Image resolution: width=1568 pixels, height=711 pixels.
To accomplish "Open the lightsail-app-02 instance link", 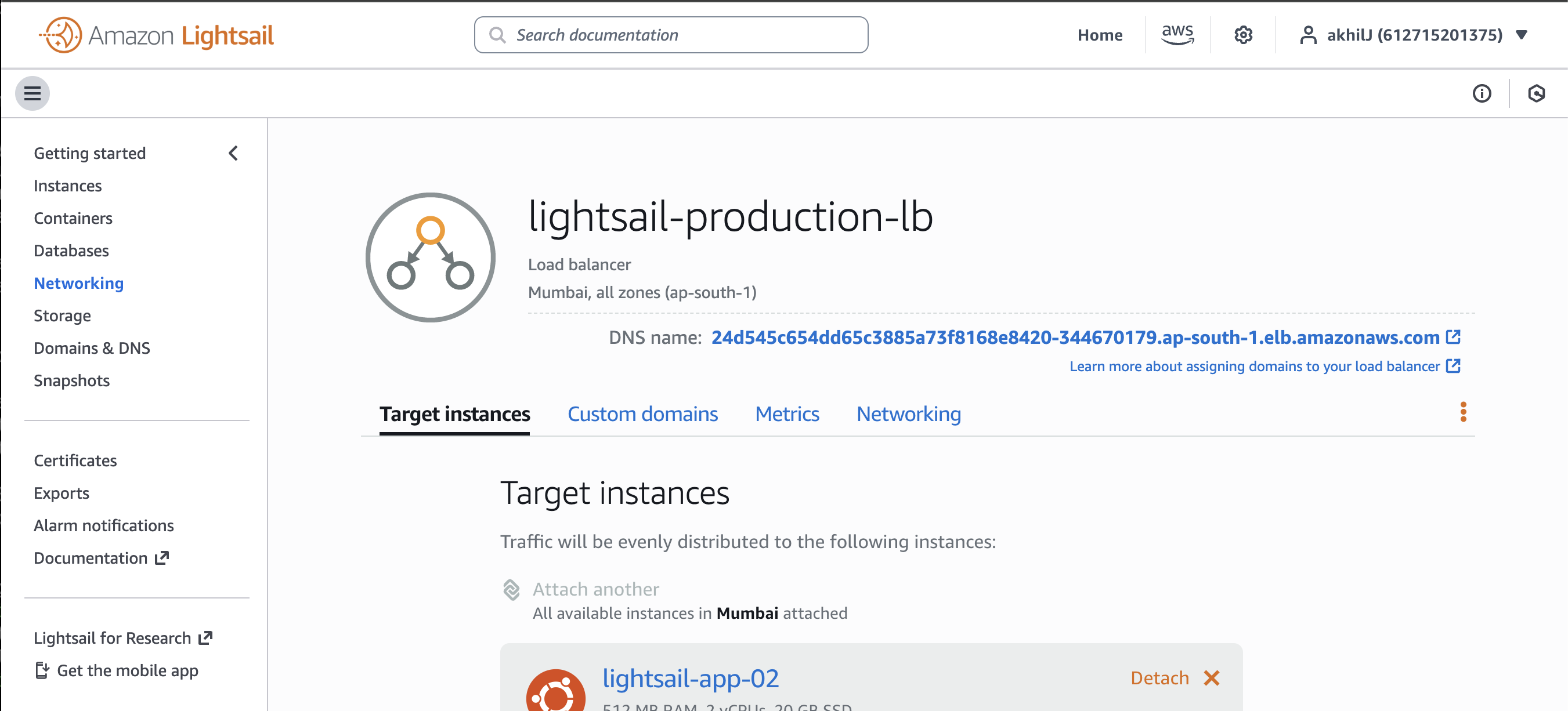I will tap(690, 677).
